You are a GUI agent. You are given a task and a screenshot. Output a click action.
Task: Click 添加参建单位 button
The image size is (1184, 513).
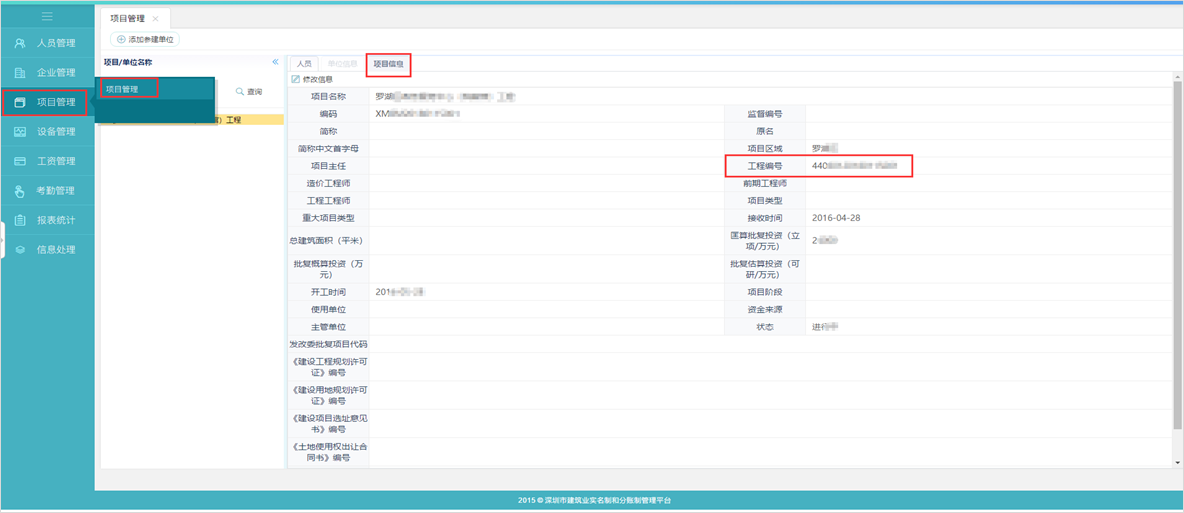click(x=145, y=40)
